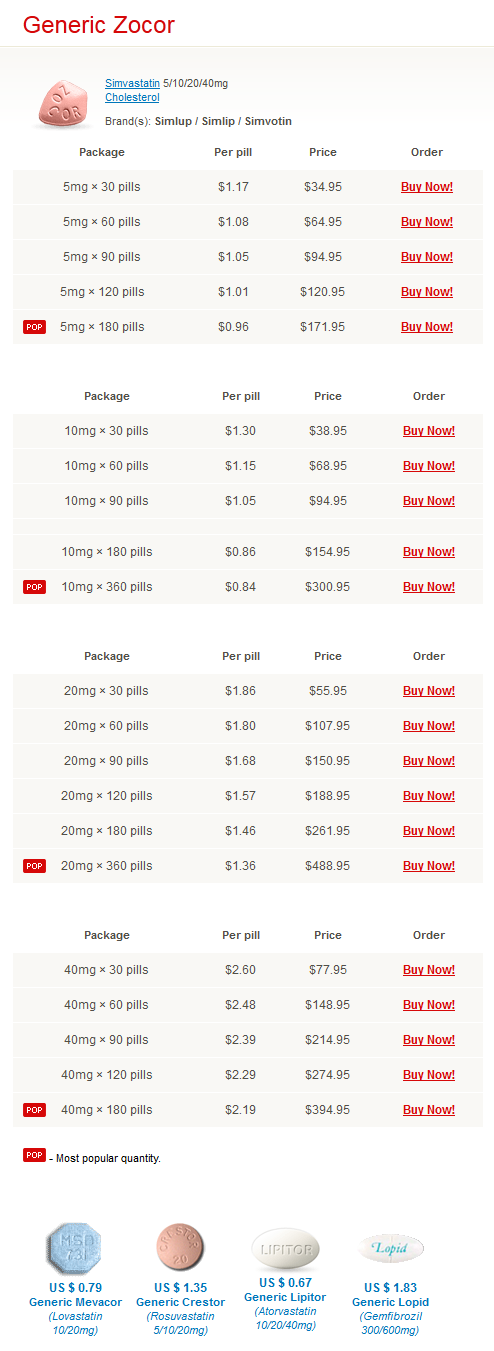
Task: Buy Now for 10mg × 90 pills
Action: 429,501
